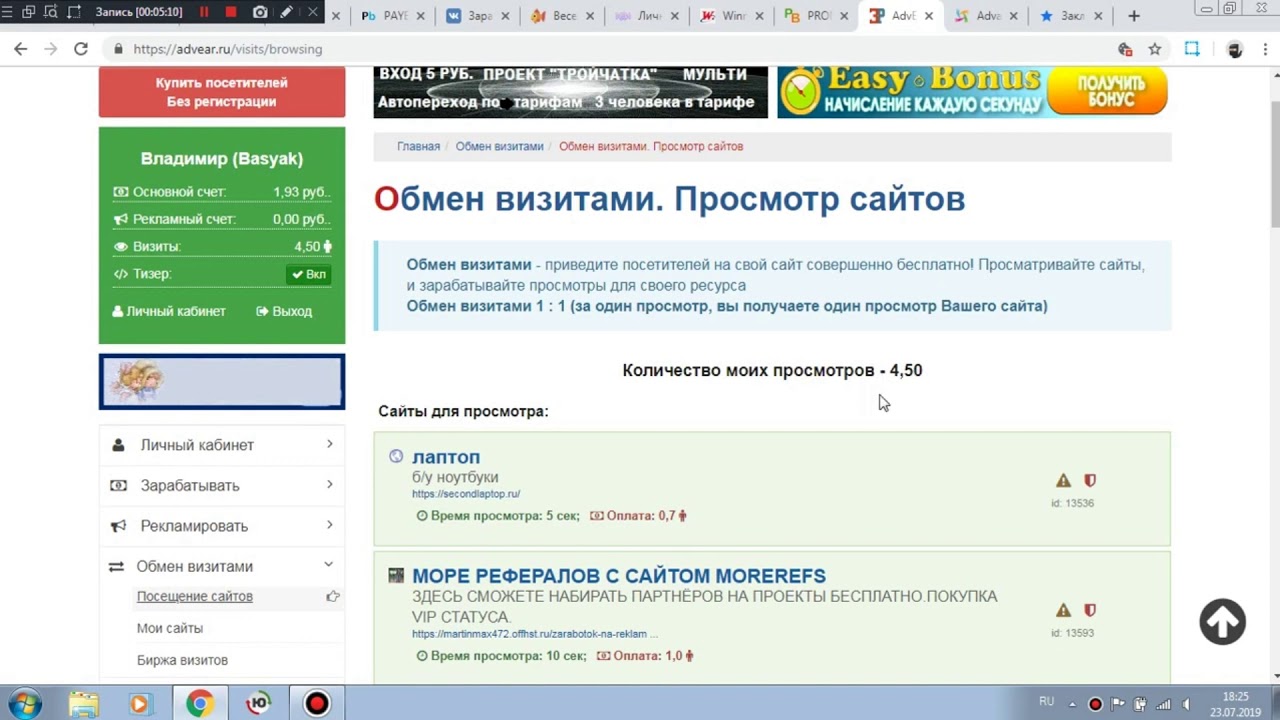Click the 'Рекламный счет' megaphone icon

pos(121,219)
